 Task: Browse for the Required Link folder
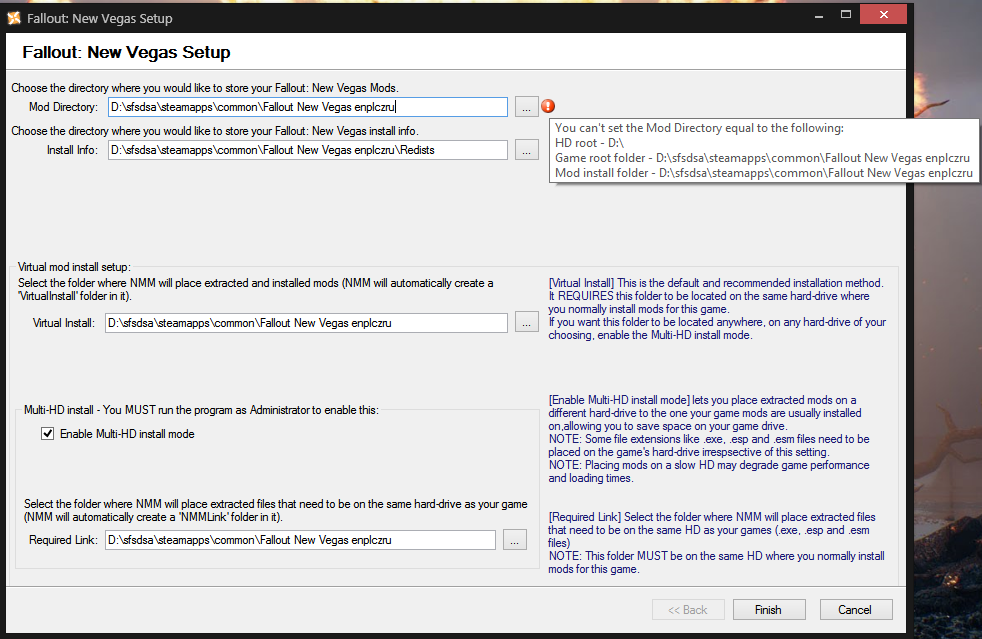[514, 540]
